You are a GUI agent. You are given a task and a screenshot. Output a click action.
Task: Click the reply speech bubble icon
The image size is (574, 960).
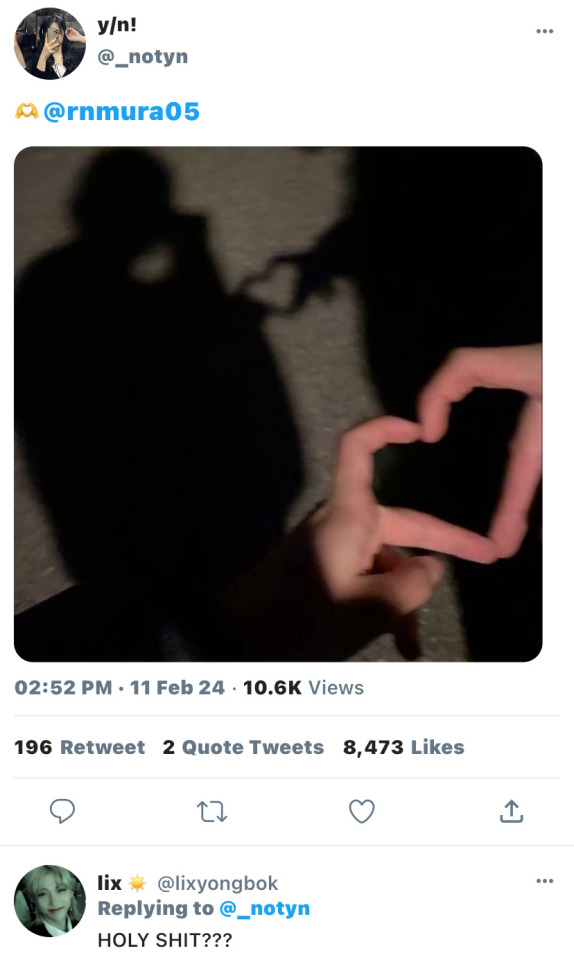pos(62,811)
